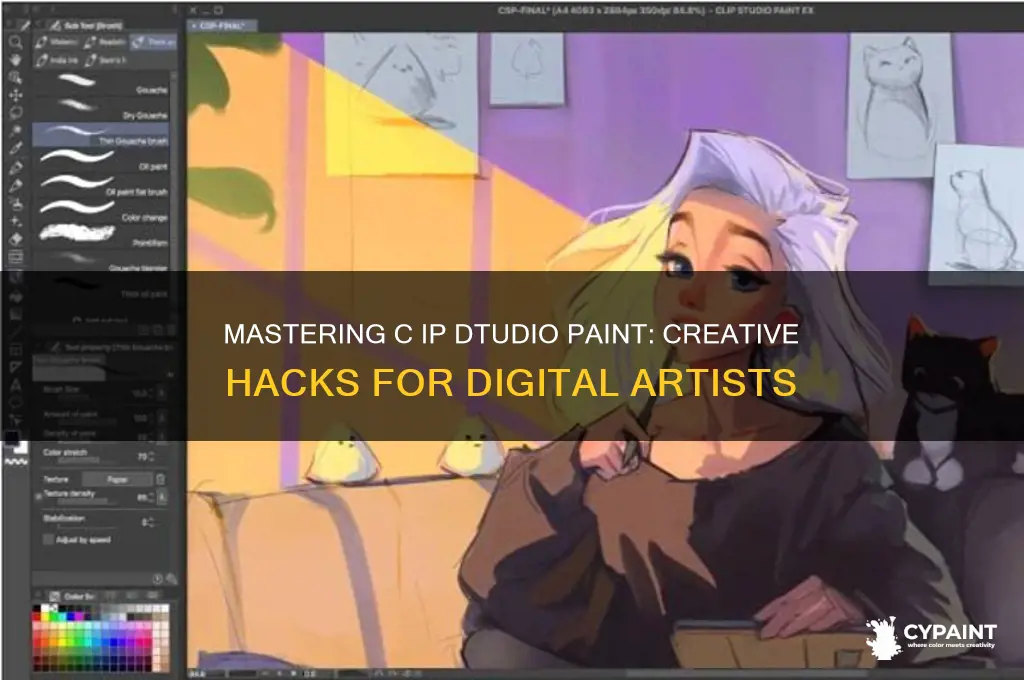1024x680 pixels.
Task: Select the Zoom magnifier tool
Action: 16,42
